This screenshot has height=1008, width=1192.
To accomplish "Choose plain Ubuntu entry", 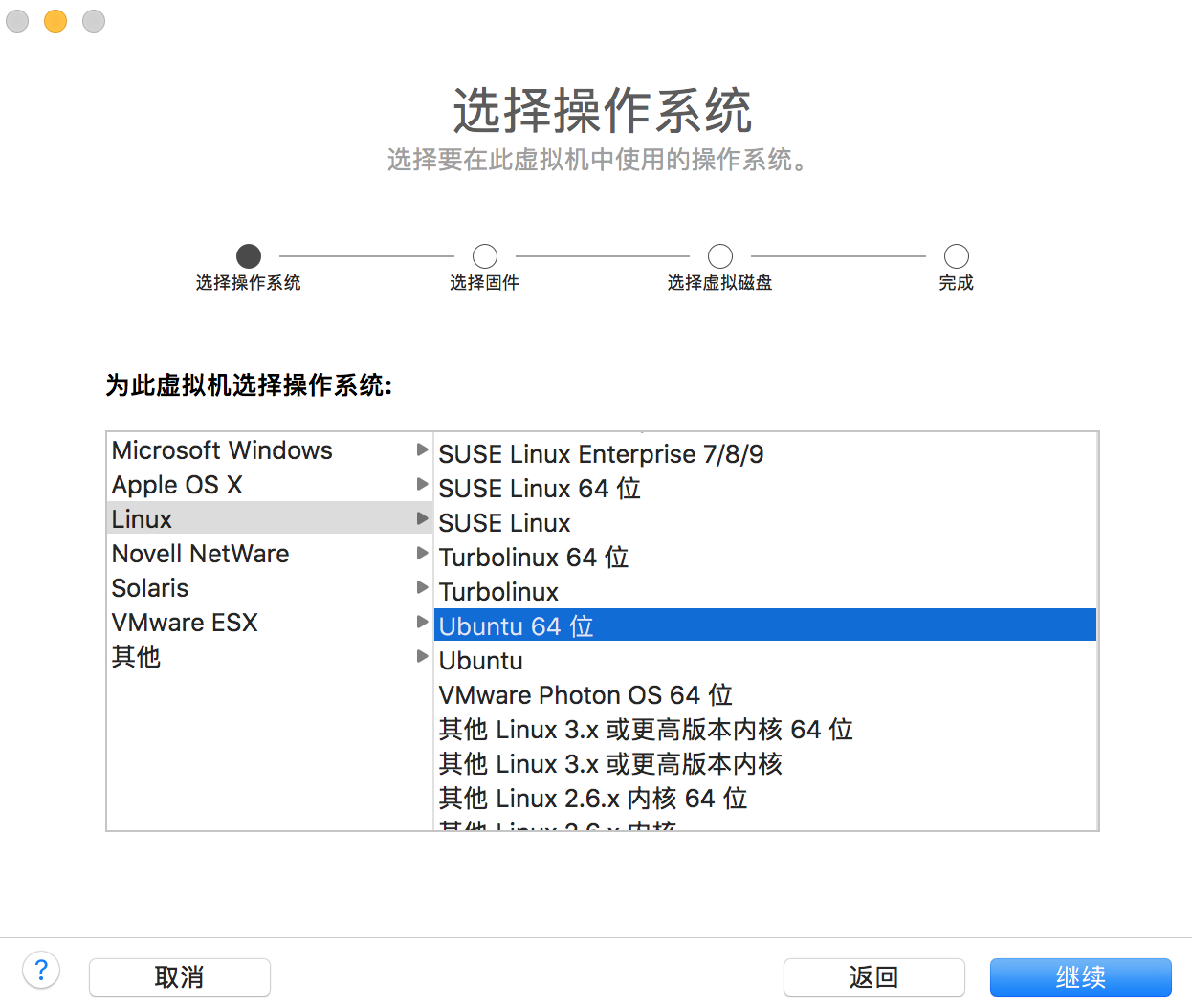I will point(765,661).
